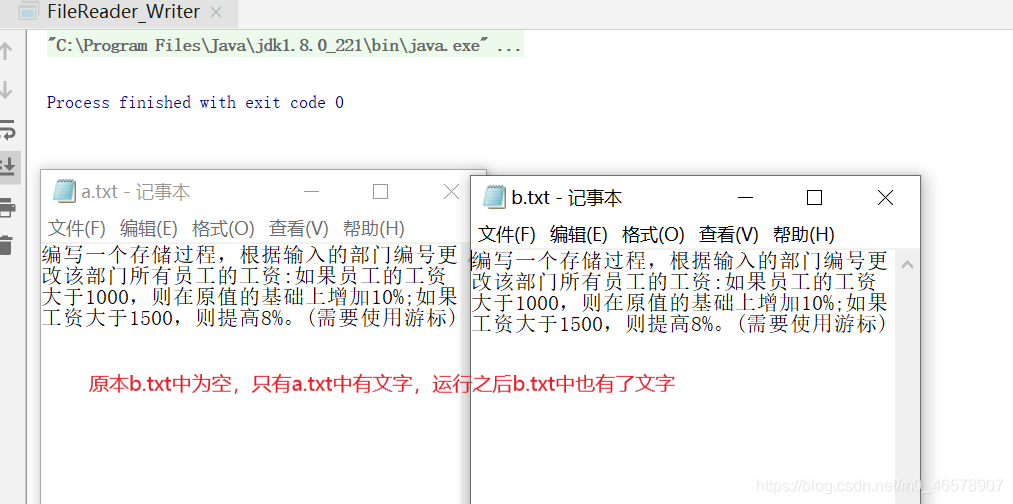Image resolution: width=1013 pixels, height=504 pixels.
Task: Close the b.txt Notepad window
Action: coord(885,198)
